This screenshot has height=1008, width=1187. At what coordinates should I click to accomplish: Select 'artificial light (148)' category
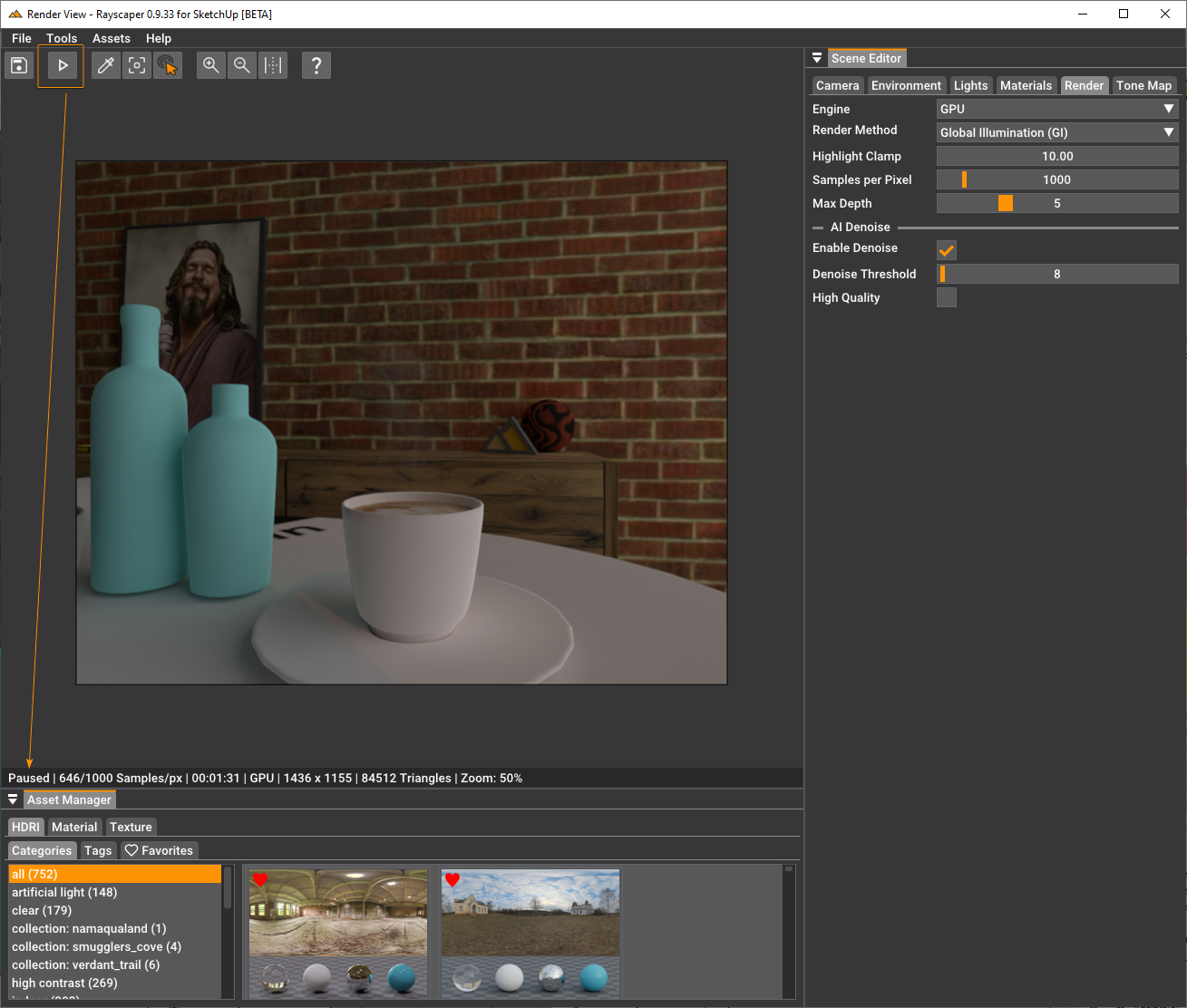coord(114,892)
